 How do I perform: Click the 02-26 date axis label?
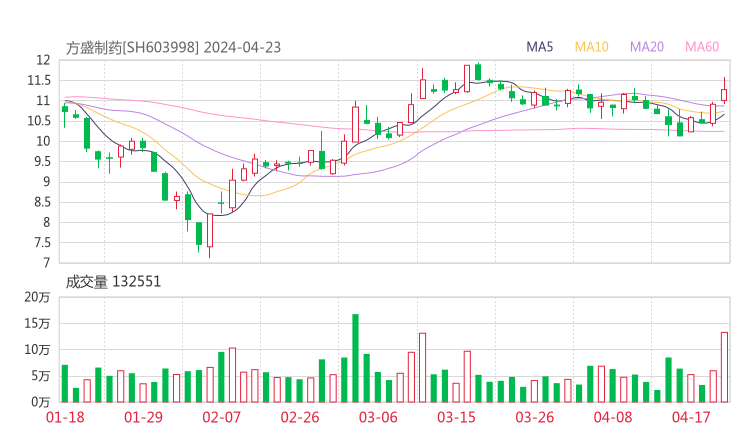point(300,417)
